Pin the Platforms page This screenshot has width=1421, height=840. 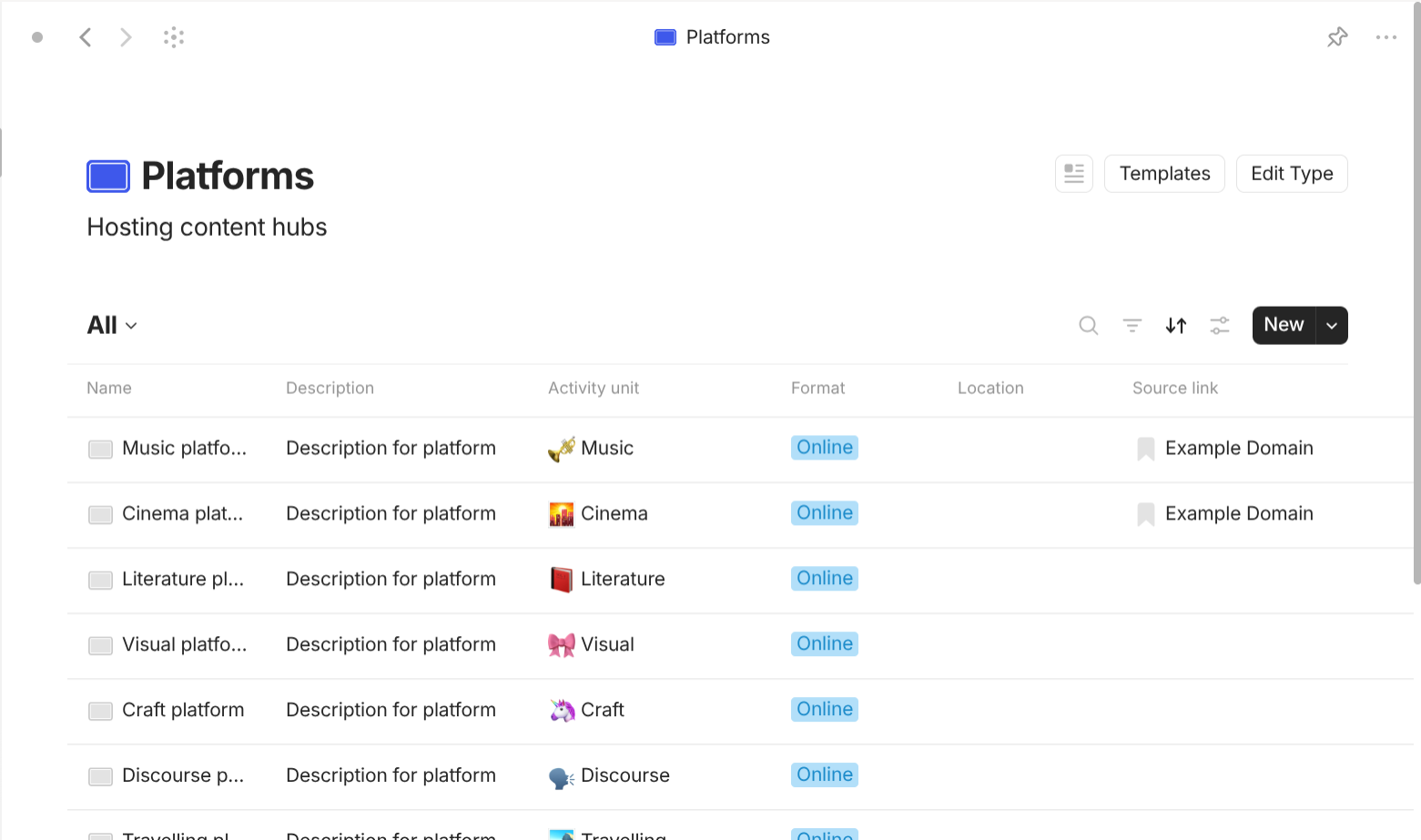(1337, 36)
